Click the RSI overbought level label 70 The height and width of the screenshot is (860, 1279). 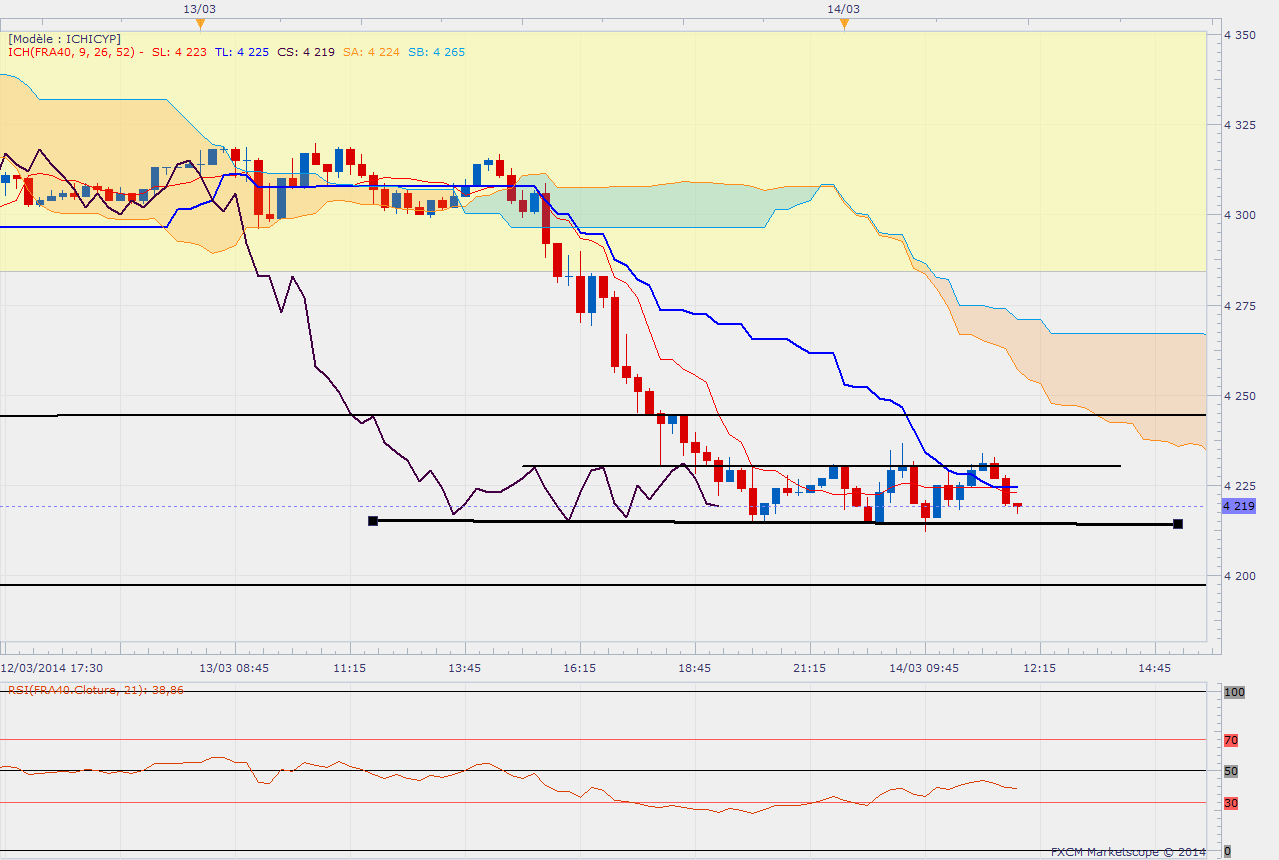[x=1231, y=740]
